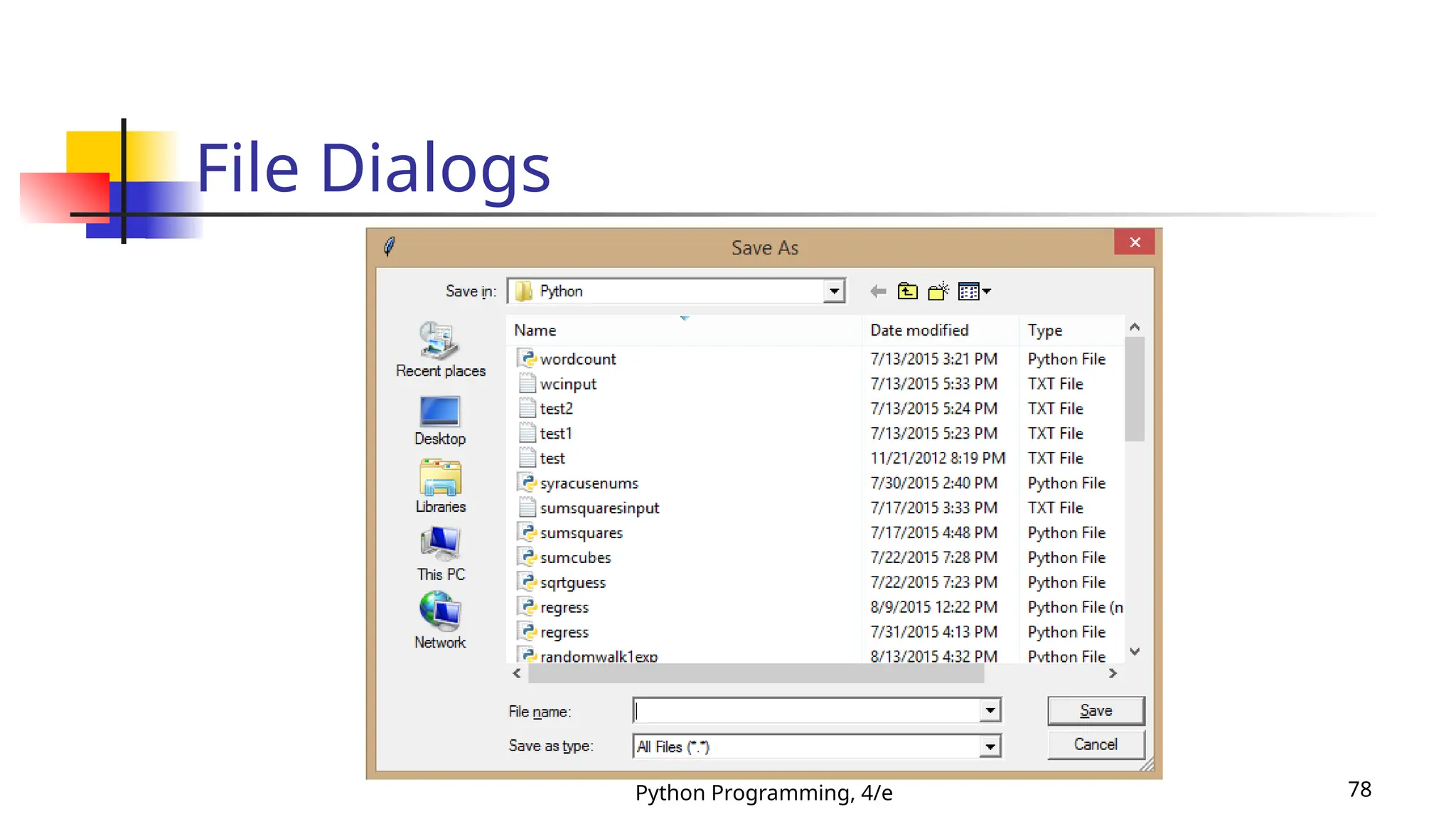This screenshot has width=1456, height=819.
Task: Go up one folder level icon
Action: [x=908, y=291]
